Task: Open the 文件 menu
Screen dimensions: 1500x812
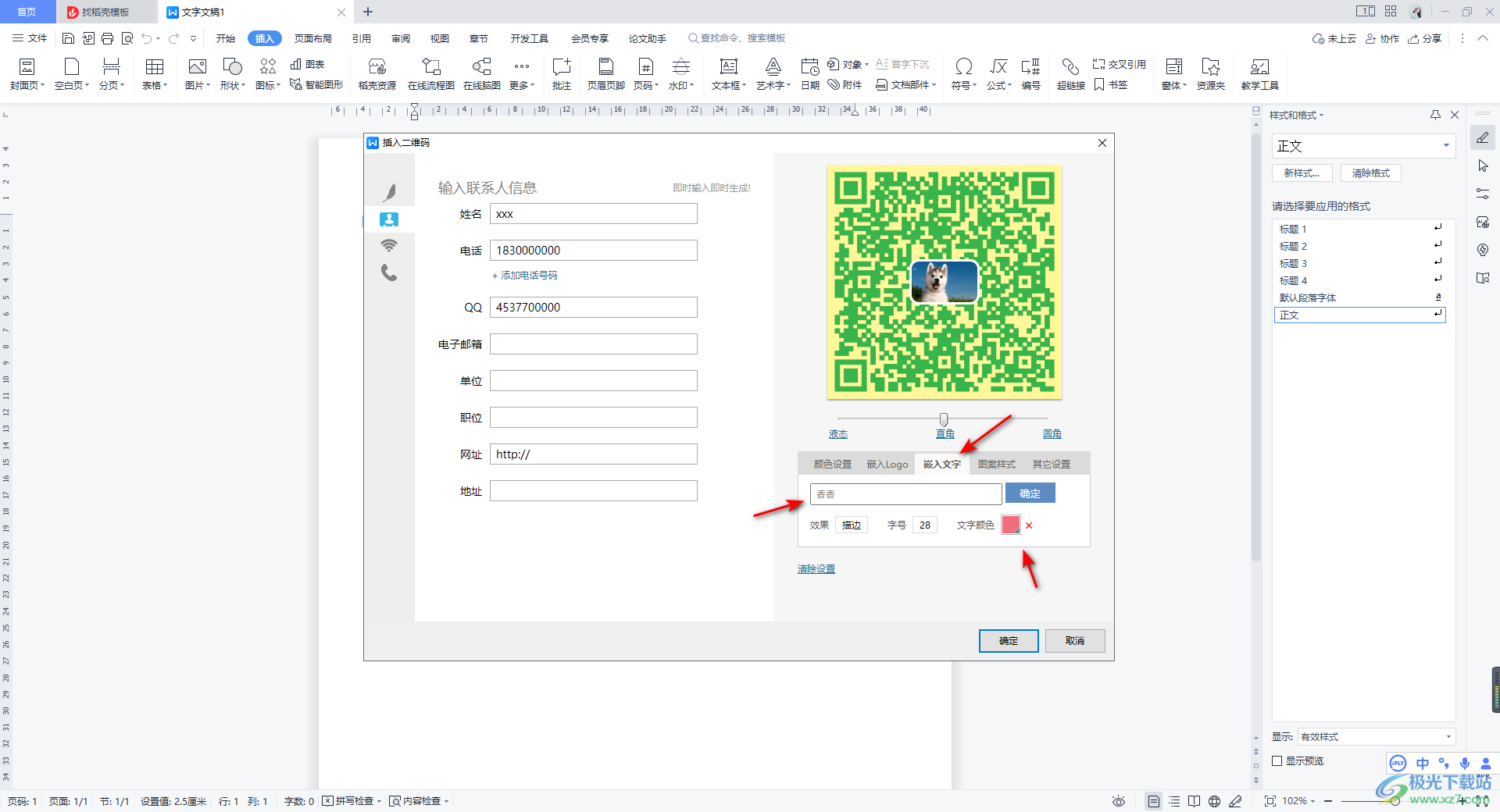Action: 30,38
